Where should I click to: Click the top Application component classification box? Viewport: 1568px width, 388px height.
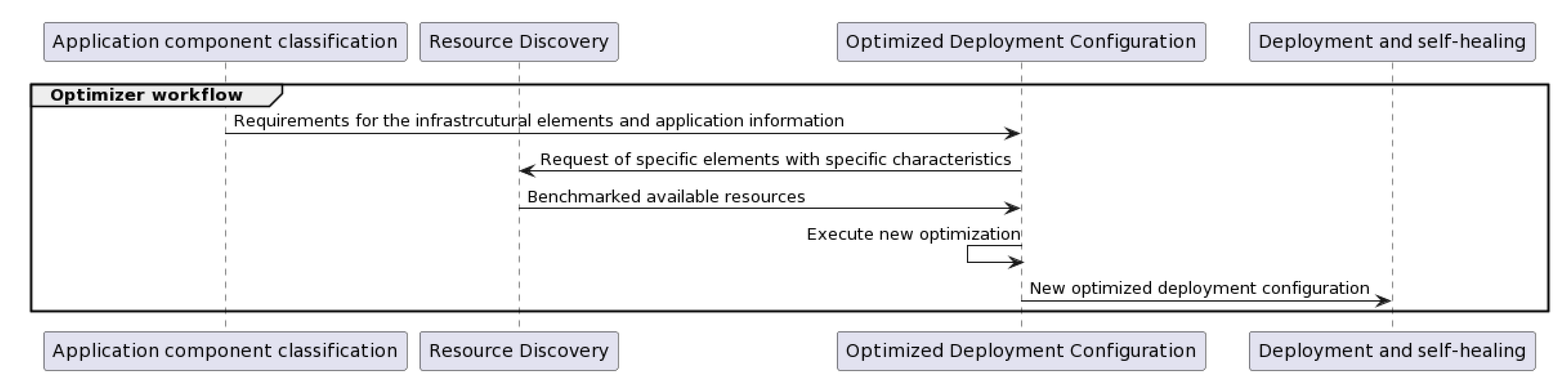tap(225, 42)
